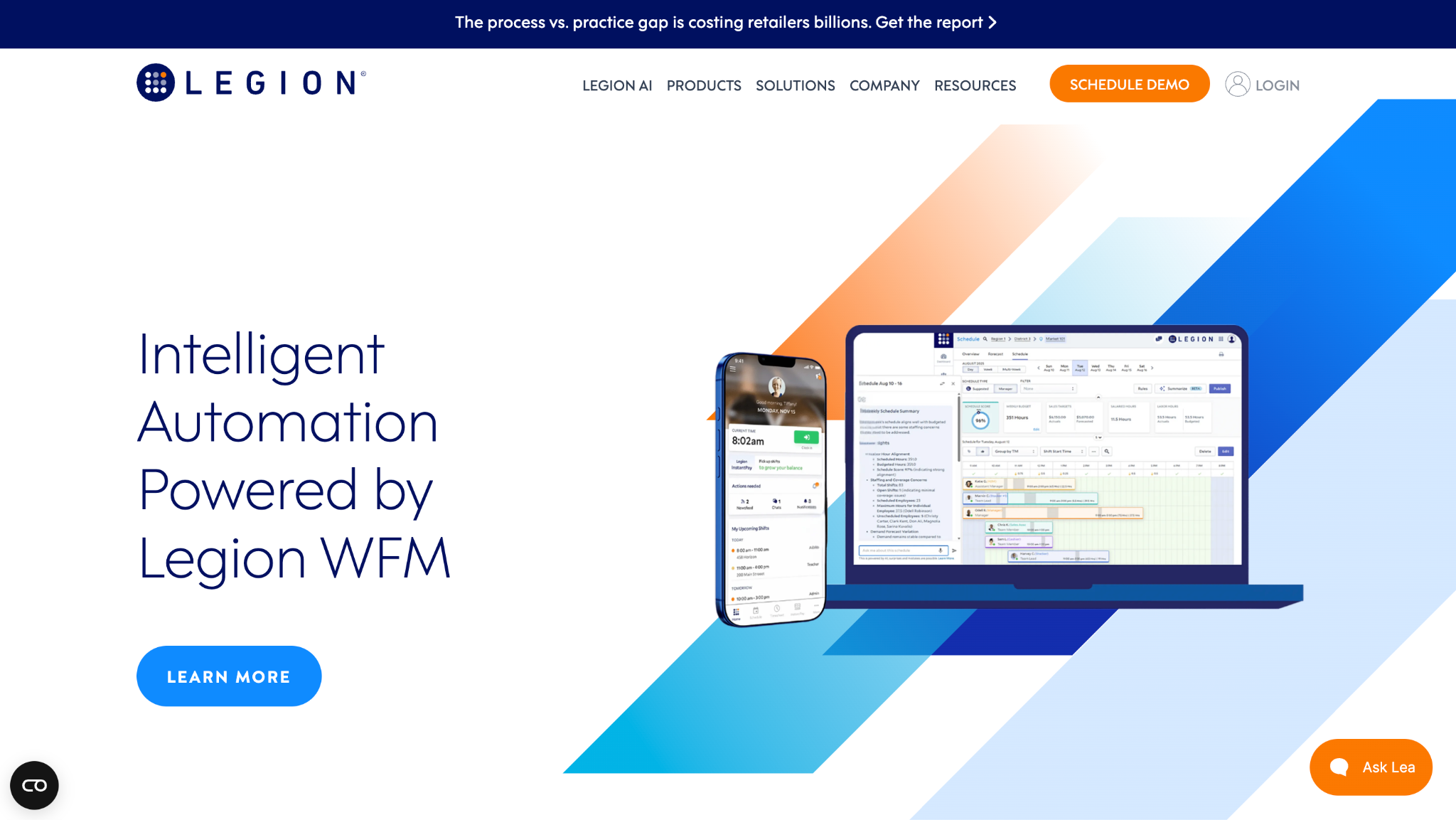Open the Login link

point(1277,85)
